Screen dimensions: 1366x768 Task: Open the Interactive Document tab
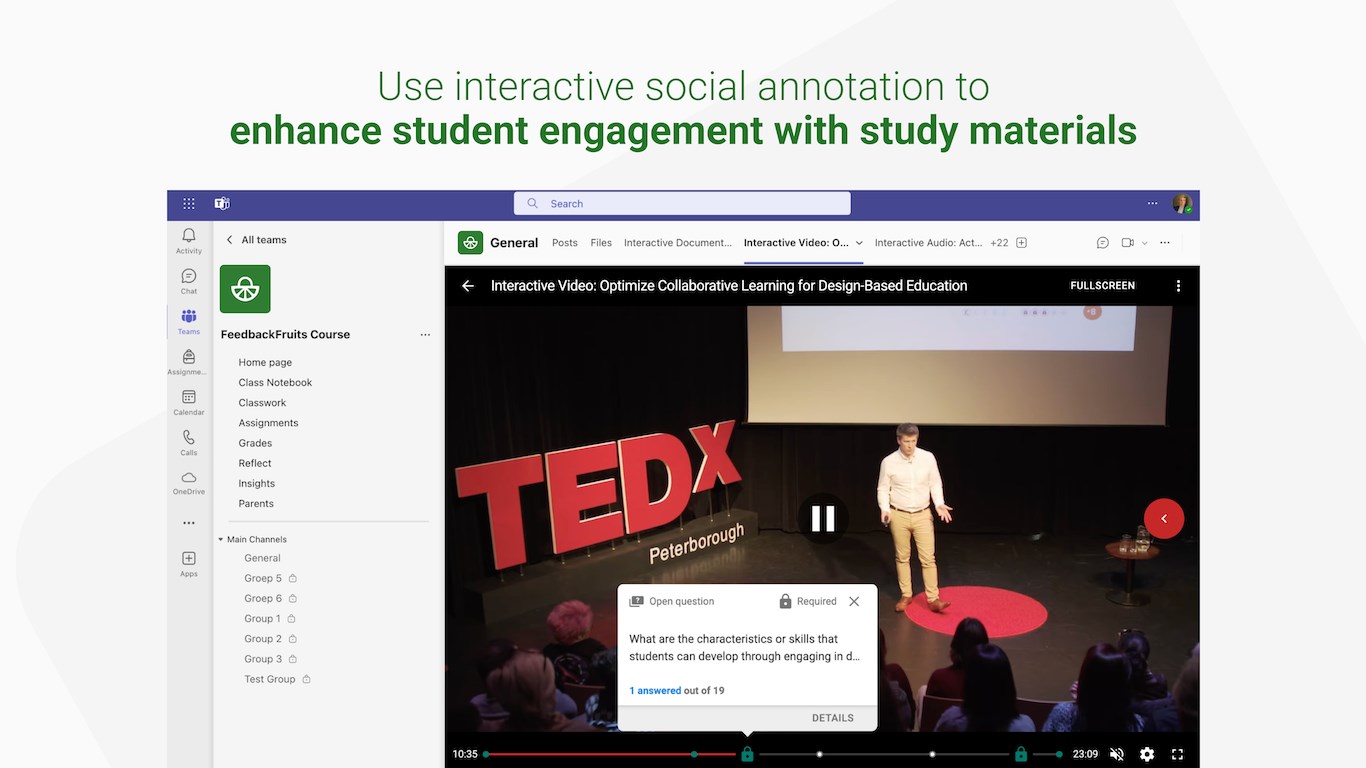(678, 243)
